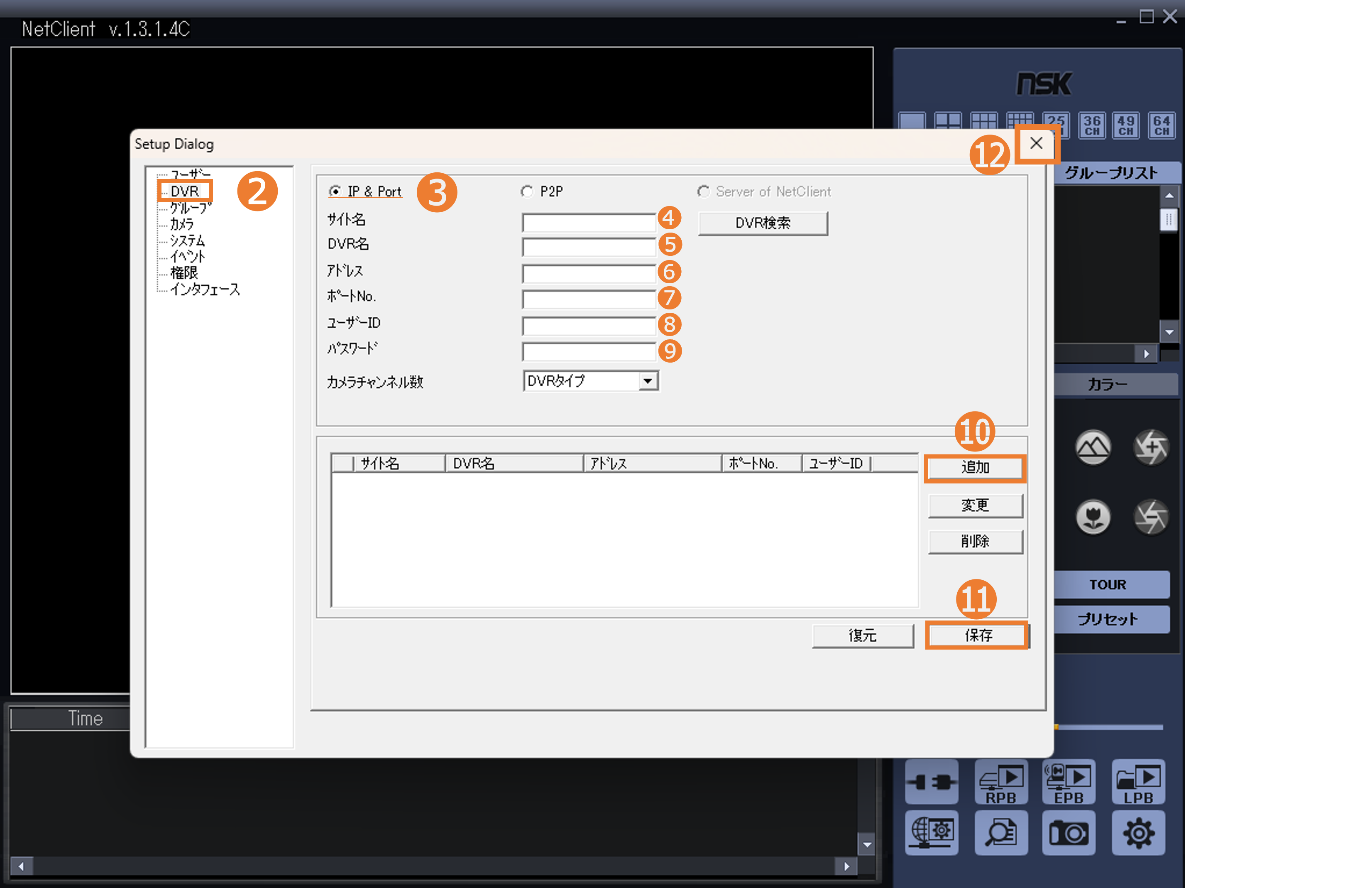1372x888 pixels.
Task: Click the LPB local playback icon
Action: click(1138, 782)
